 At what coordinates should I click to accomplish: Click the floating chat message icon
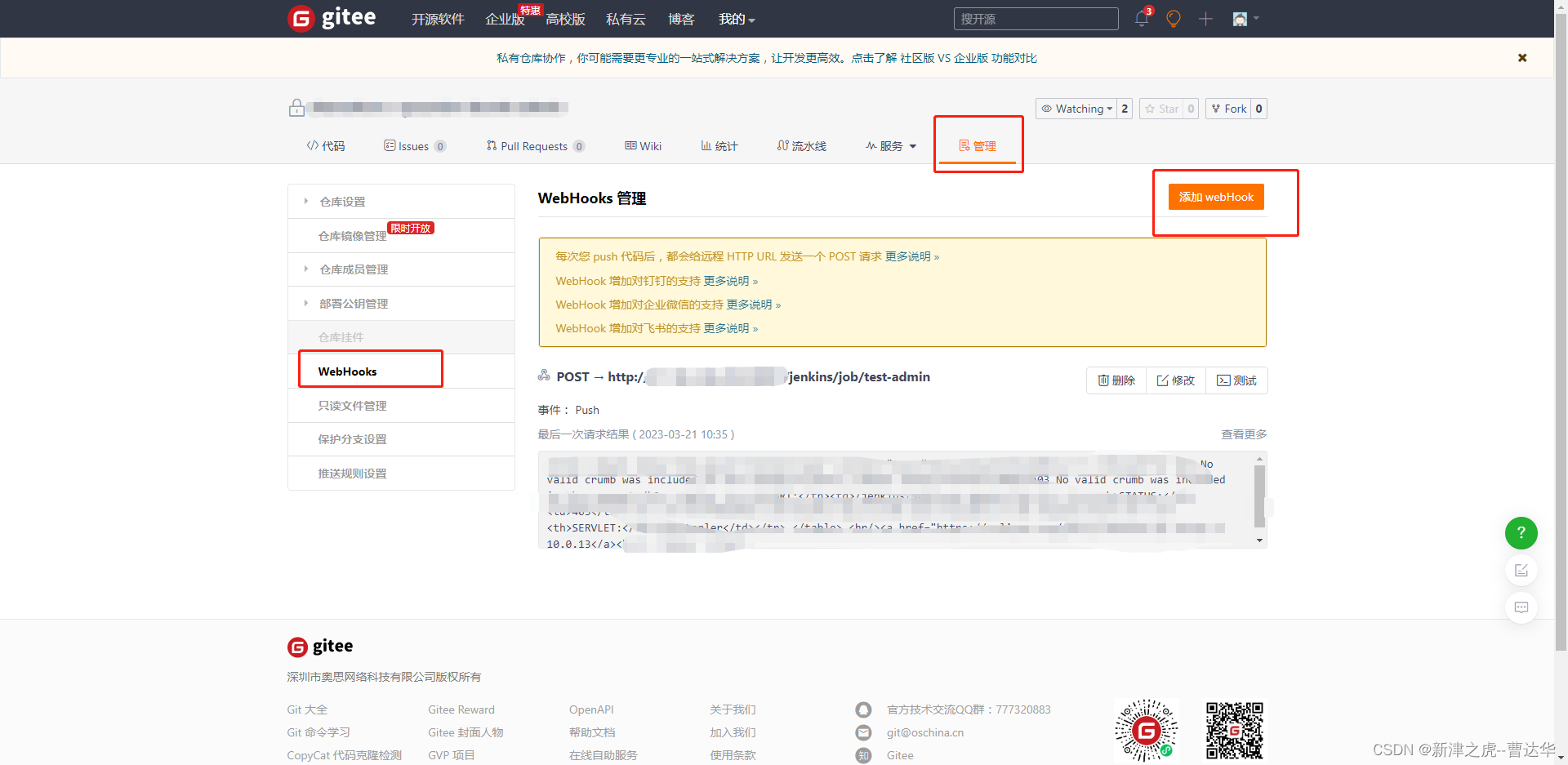tap(1521, 607)
